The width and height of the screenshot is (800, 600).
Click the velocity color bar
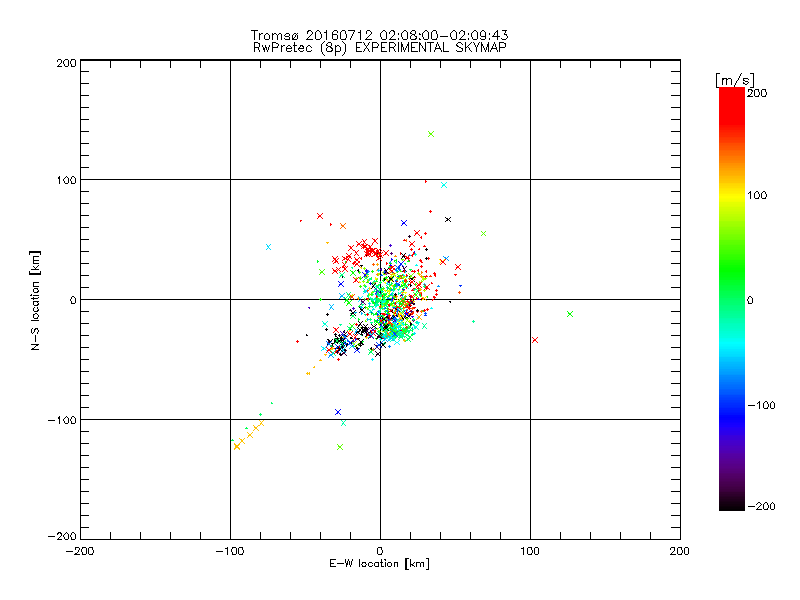(x=732, y=299)
